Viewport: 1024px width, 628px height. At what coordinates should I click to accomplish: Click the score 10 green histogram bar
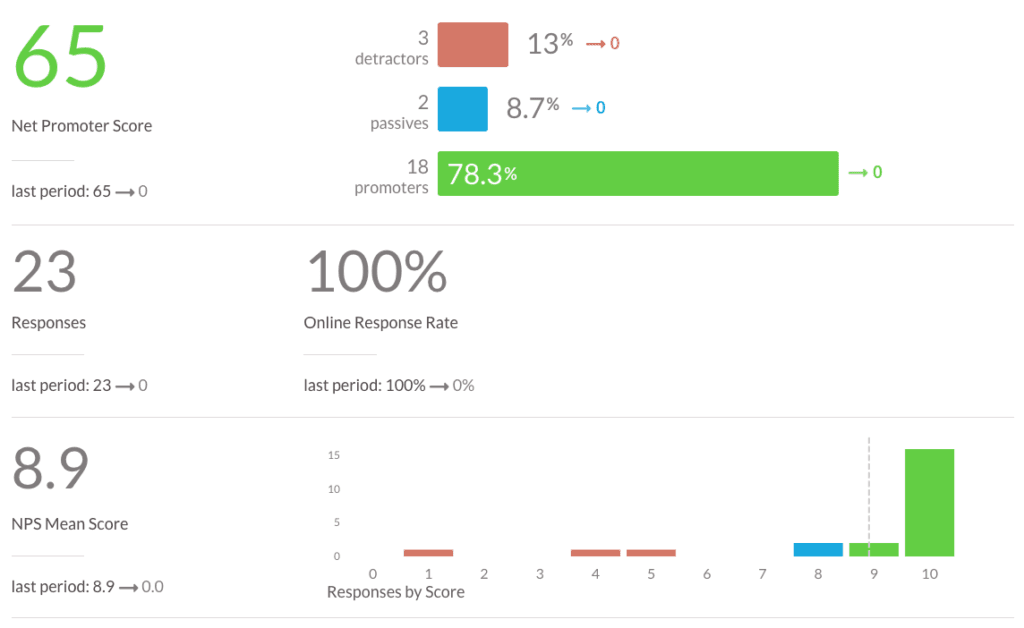point(929,502)
